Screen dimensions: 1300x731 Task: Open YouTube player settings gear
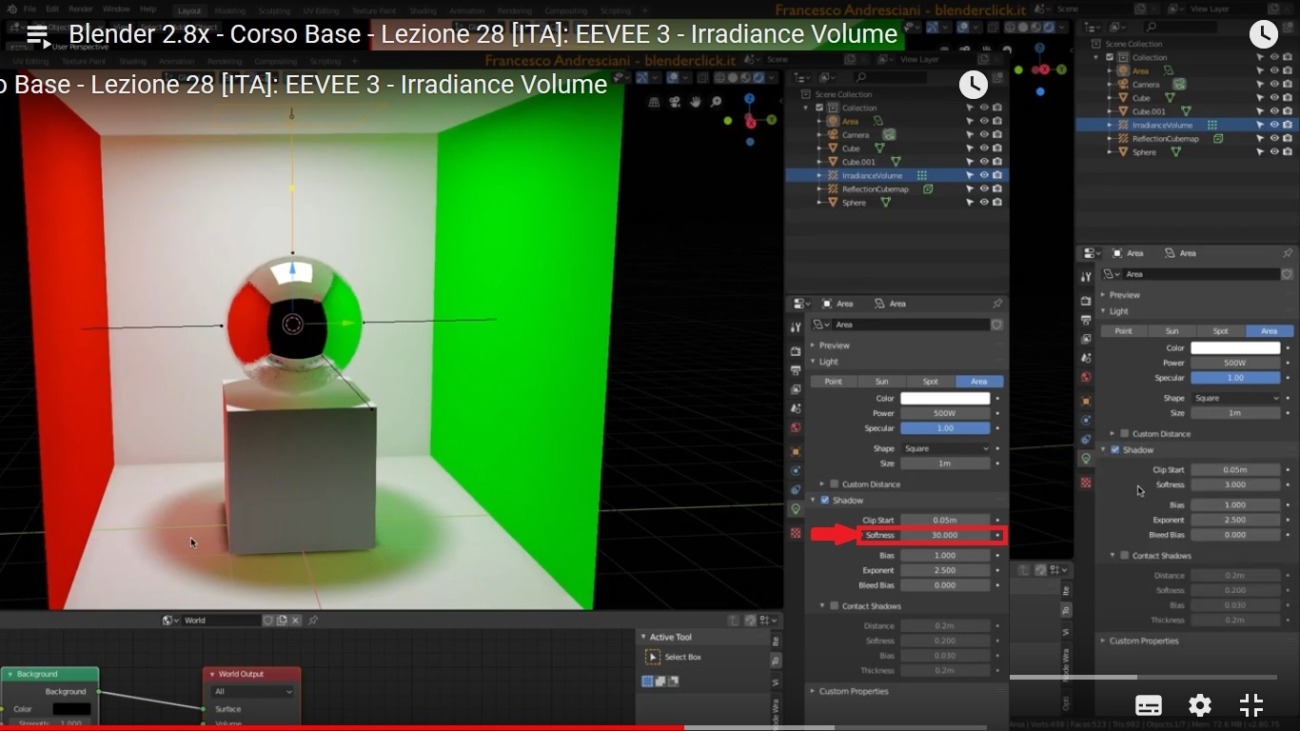(1200, 705)
